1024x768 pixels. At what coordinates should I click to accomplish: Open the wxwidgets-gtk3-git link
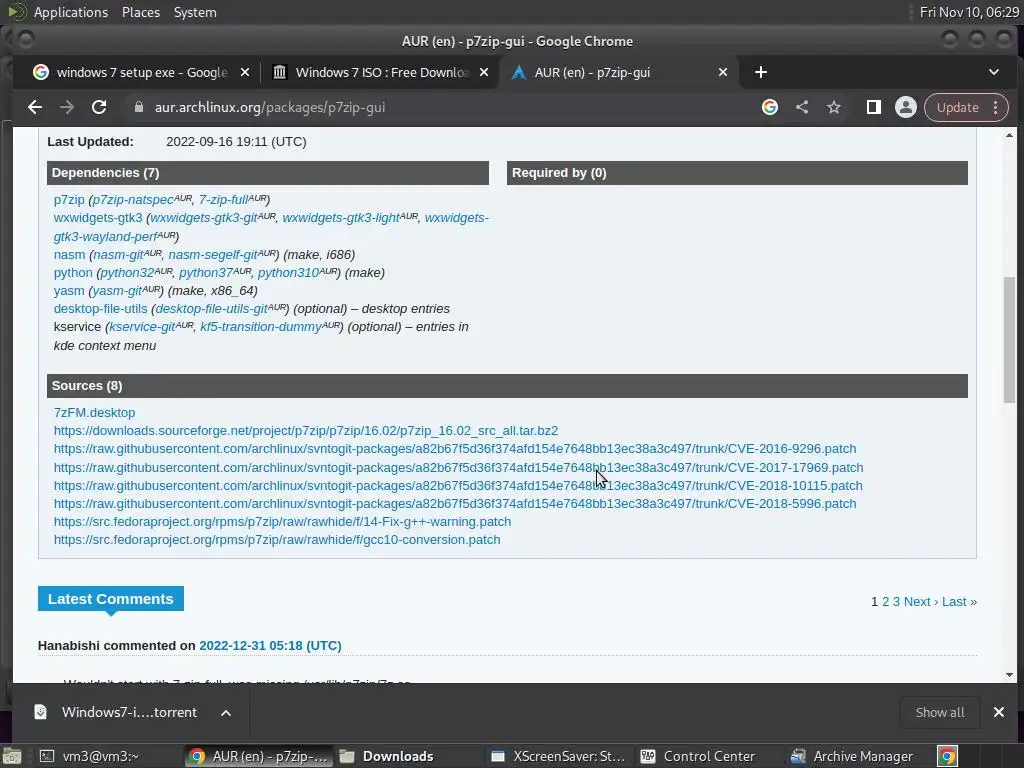[x=204, y=217]
